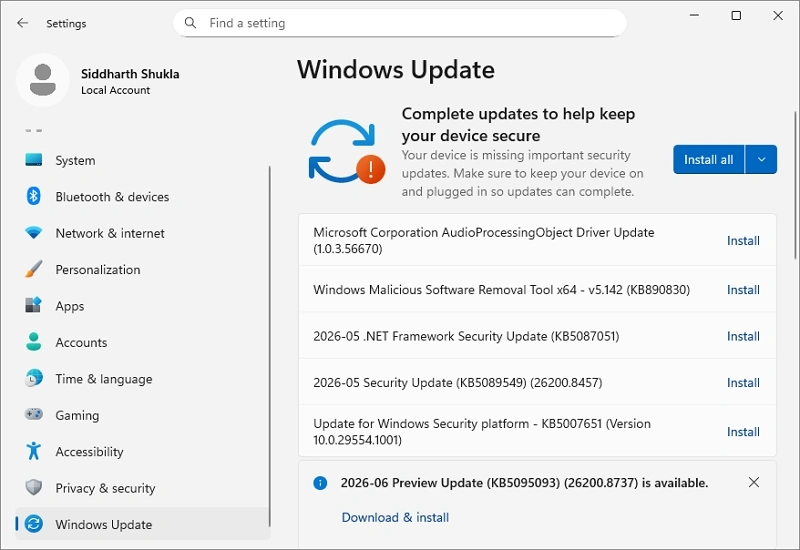800x550 pixels.
Task: Select the Windows Update label in sidebar
Action: point(104,524)
